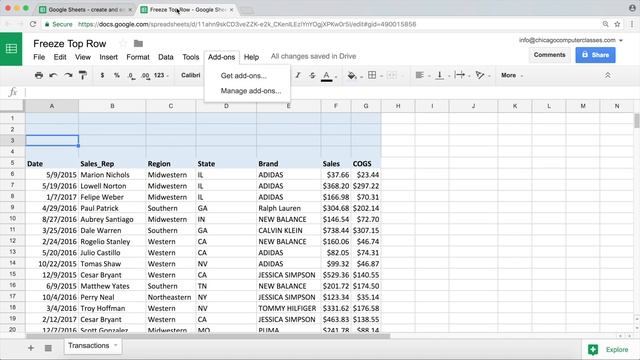640x360 pixels.
Task: Click the vertical scrollbar thumb
Action: pos(637,121)
